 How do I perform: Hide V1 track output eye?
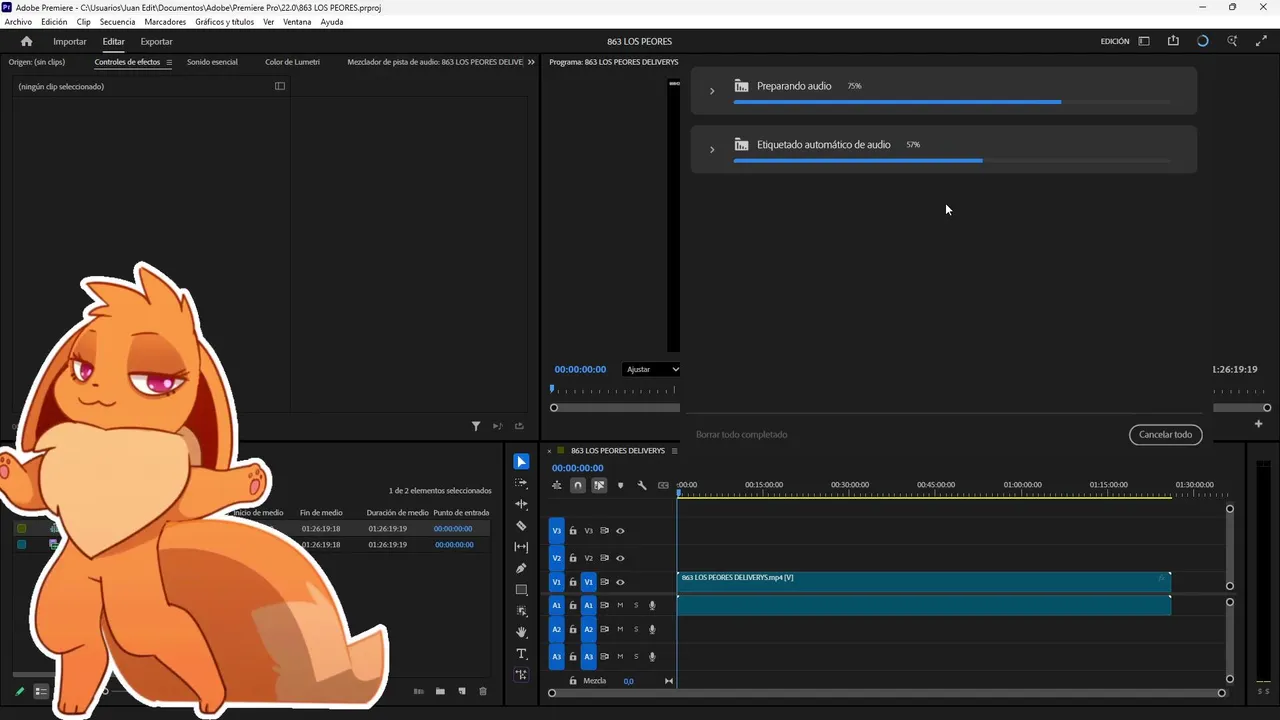620,582
